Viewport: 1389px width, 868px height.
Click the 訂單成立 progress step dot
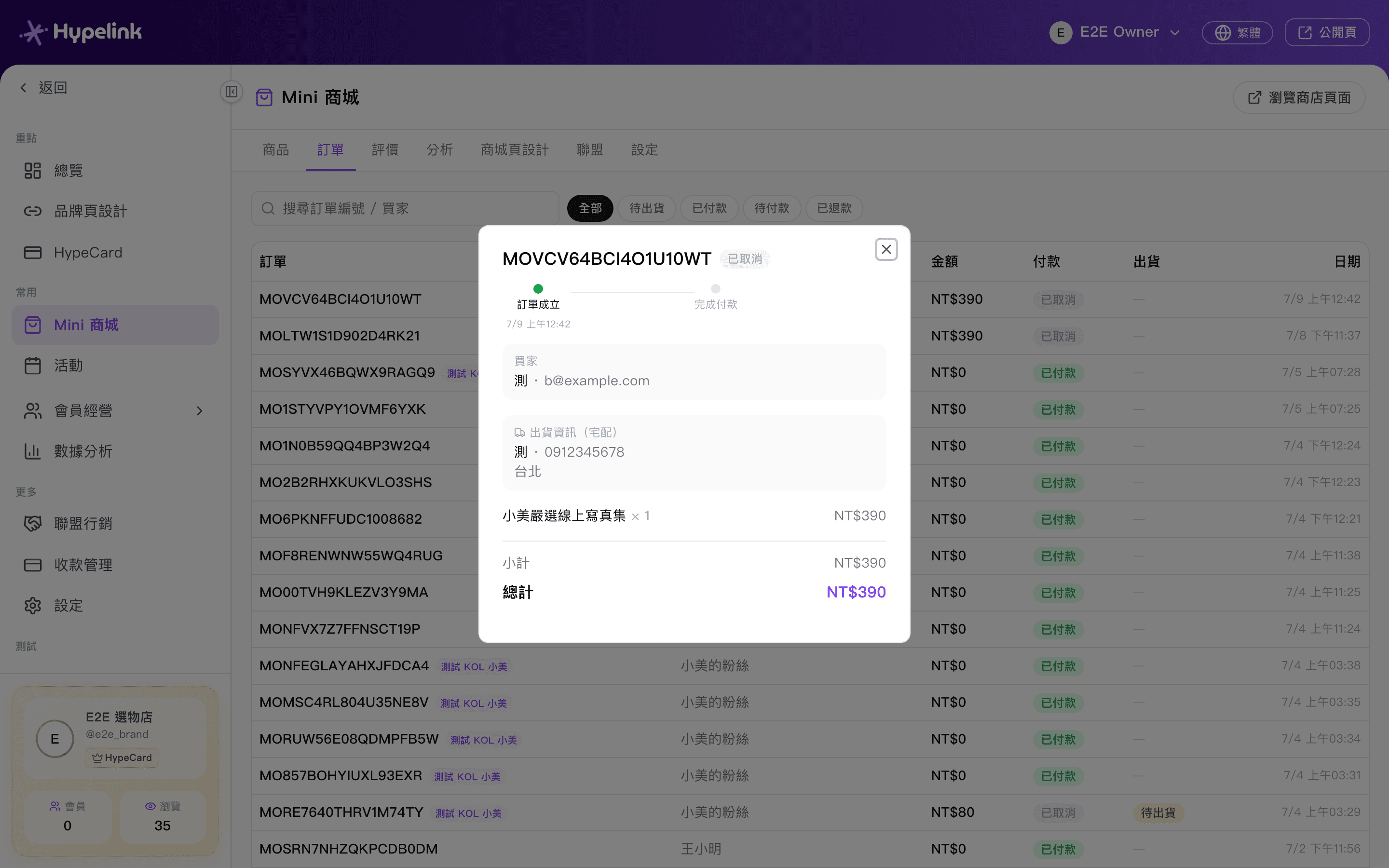coord(538,289)
